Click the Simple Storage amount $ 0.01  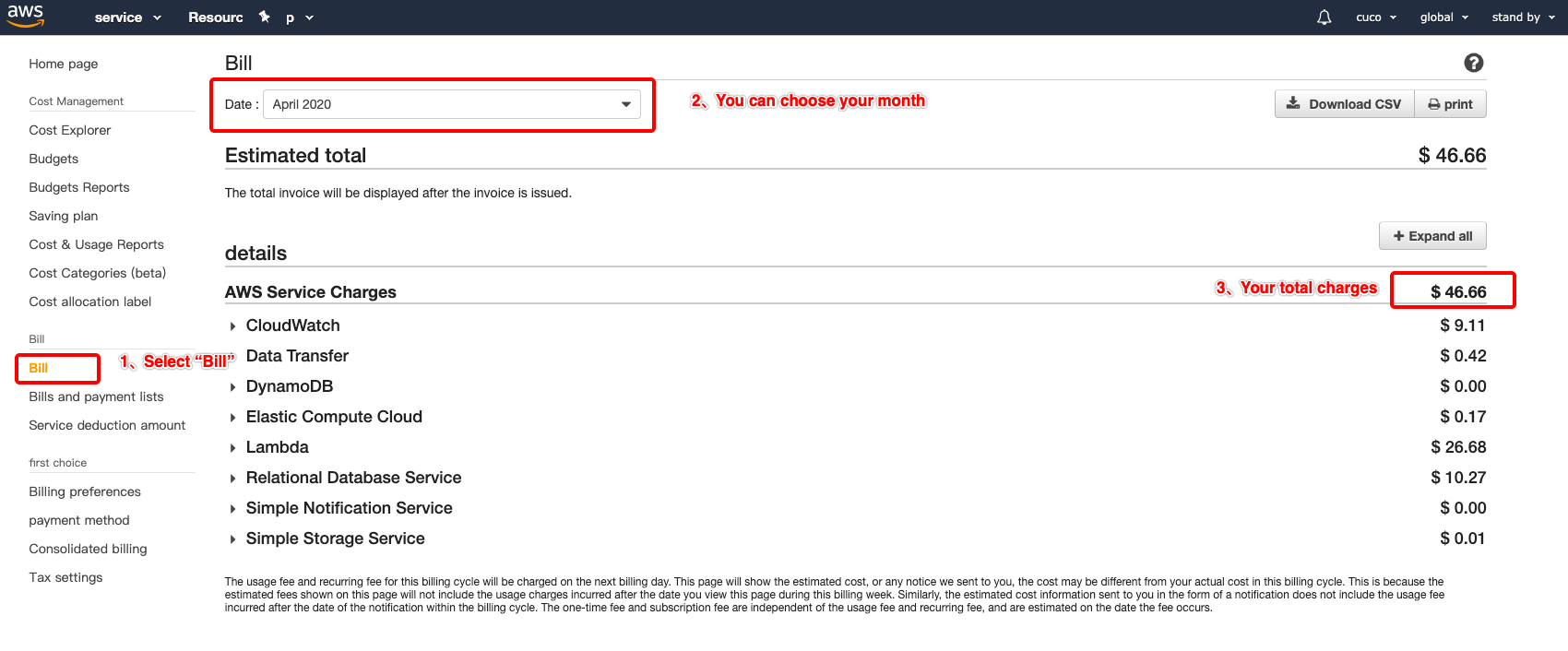coord(1463,539)
